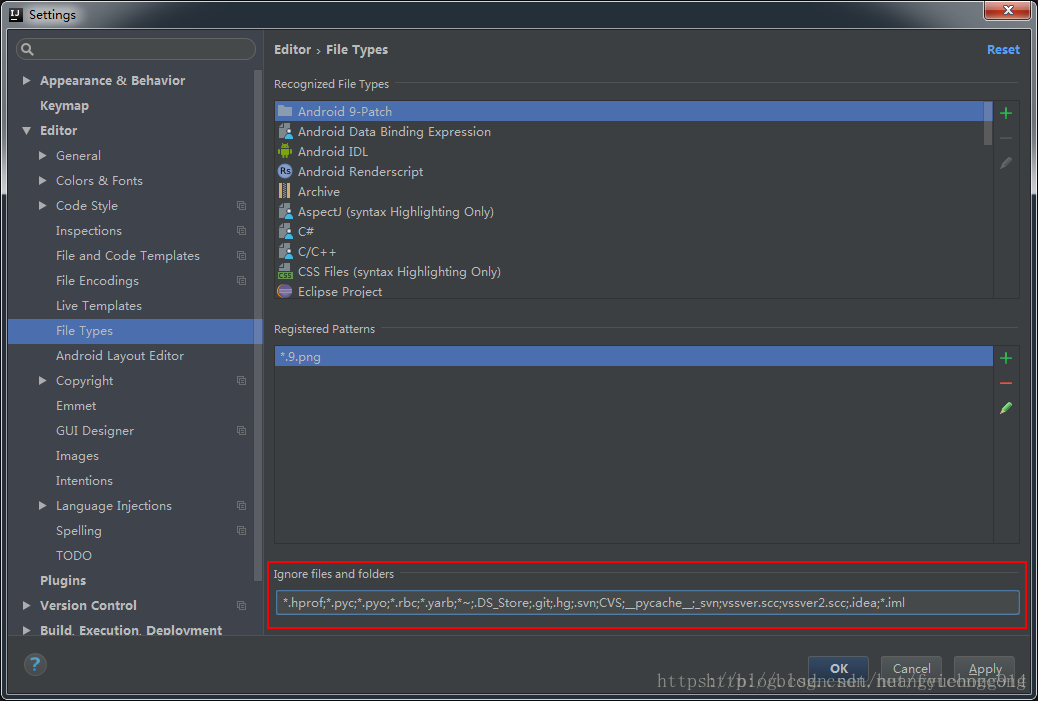
Task: Open the Images settings page
Action: tap(77, 456)
